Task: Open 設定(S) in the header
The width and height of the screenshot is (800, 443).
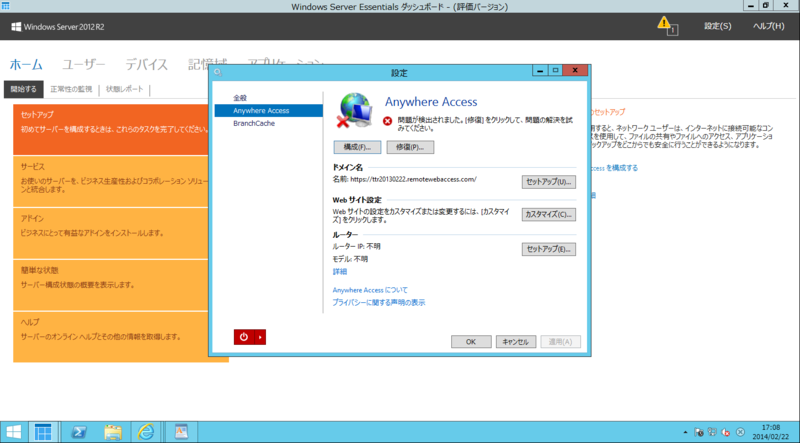Action: [x=717, y=26]
